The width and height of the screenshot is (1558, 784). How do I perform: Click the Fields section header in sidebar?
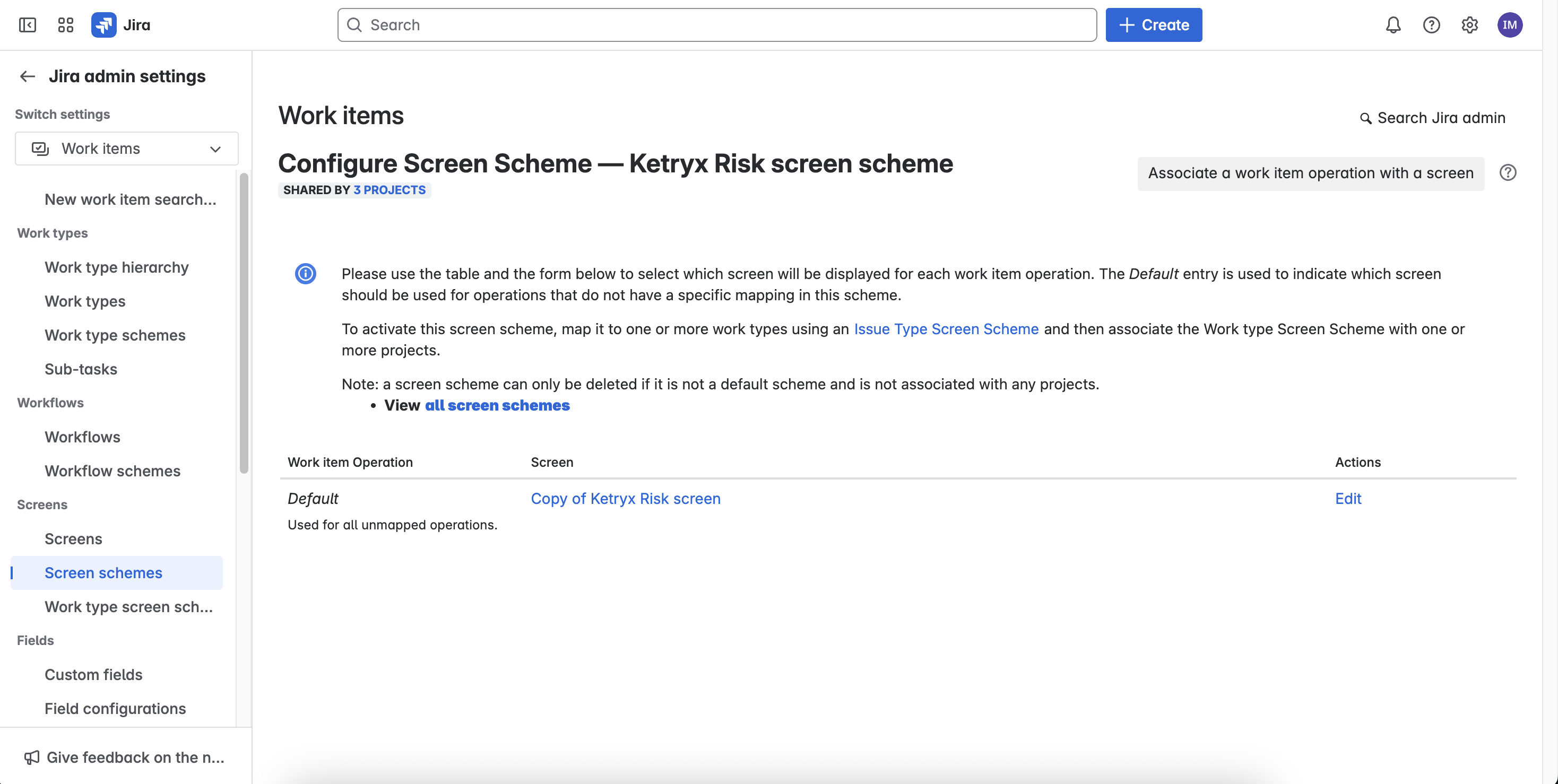click(35, 641)
